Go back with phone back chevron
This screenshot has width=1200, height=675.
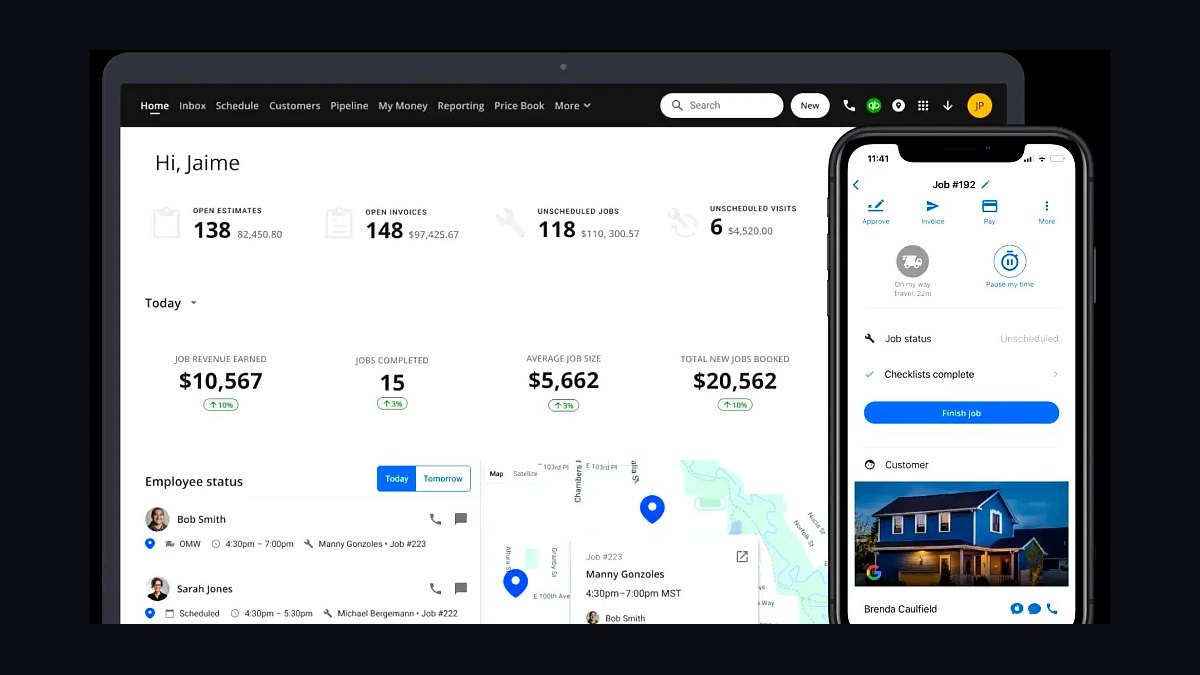(856, 185)
